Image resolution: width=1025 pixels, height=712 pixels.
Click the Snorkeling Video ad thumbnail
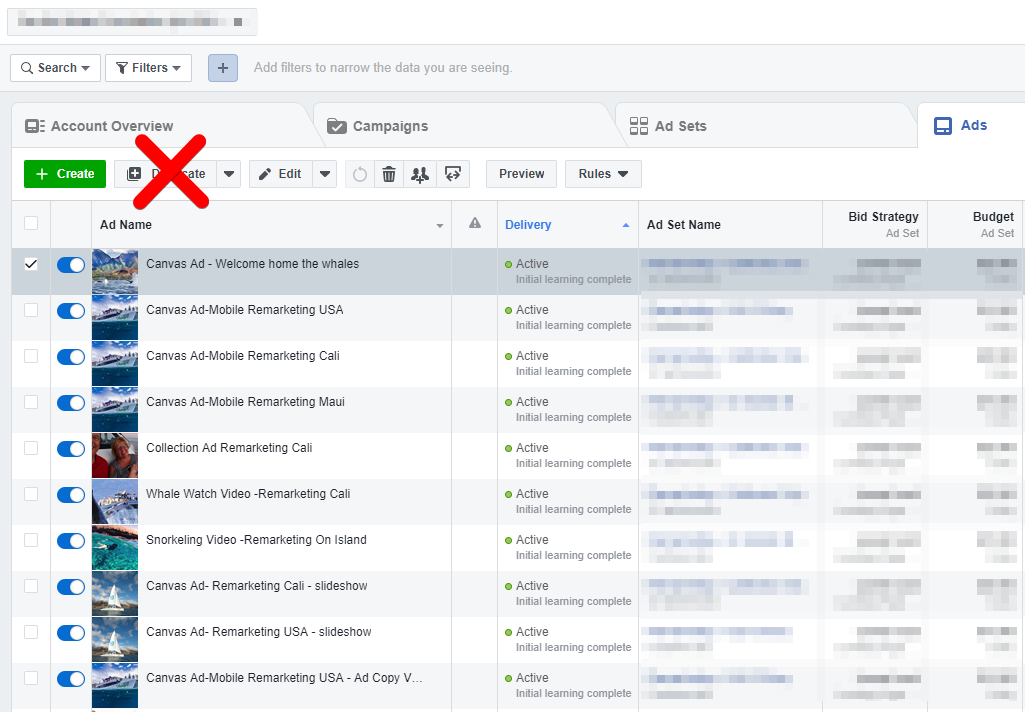tap(115, 548)
